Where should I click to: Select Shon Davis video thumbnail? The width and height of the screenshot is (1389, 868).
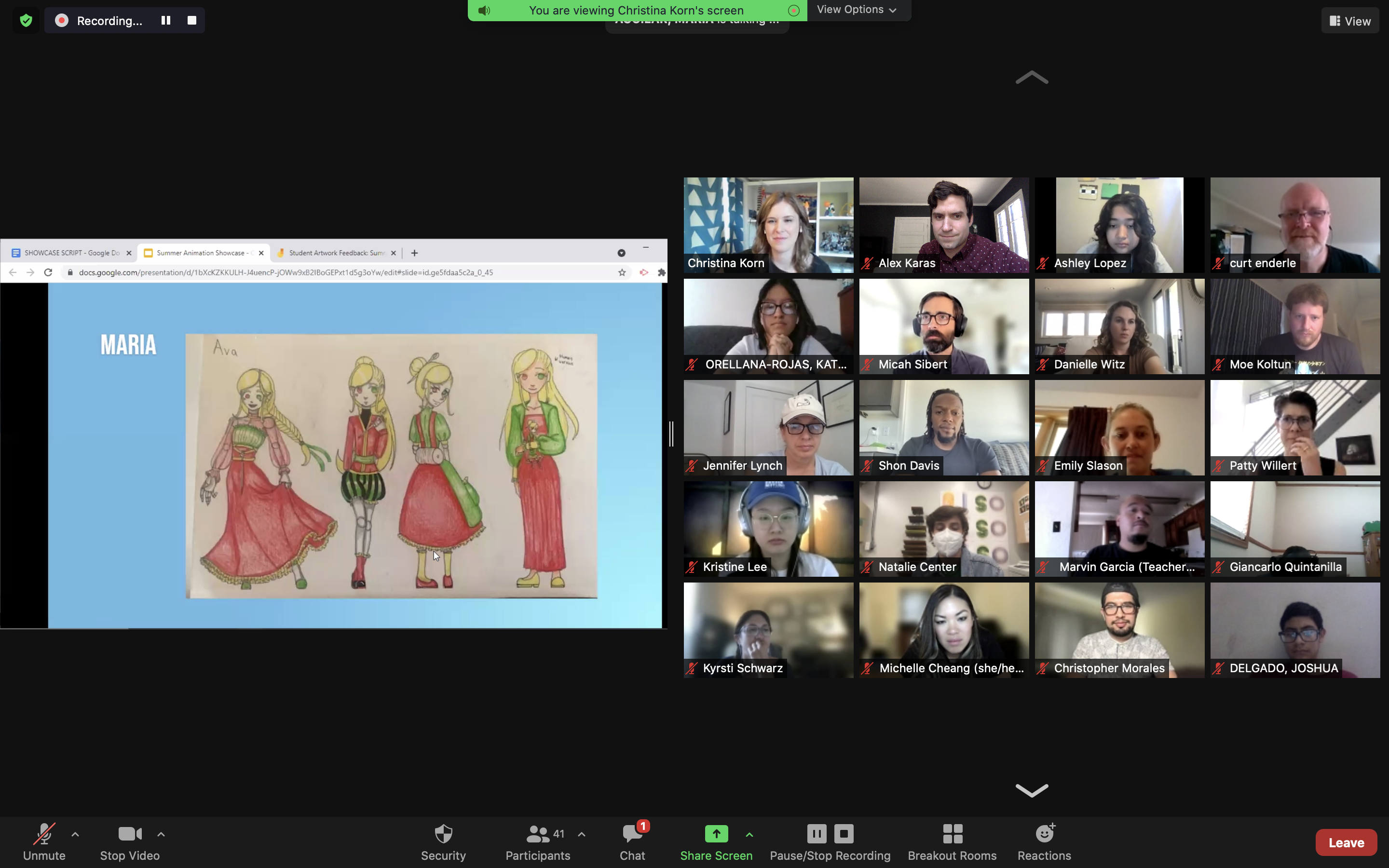click(943, 428)
